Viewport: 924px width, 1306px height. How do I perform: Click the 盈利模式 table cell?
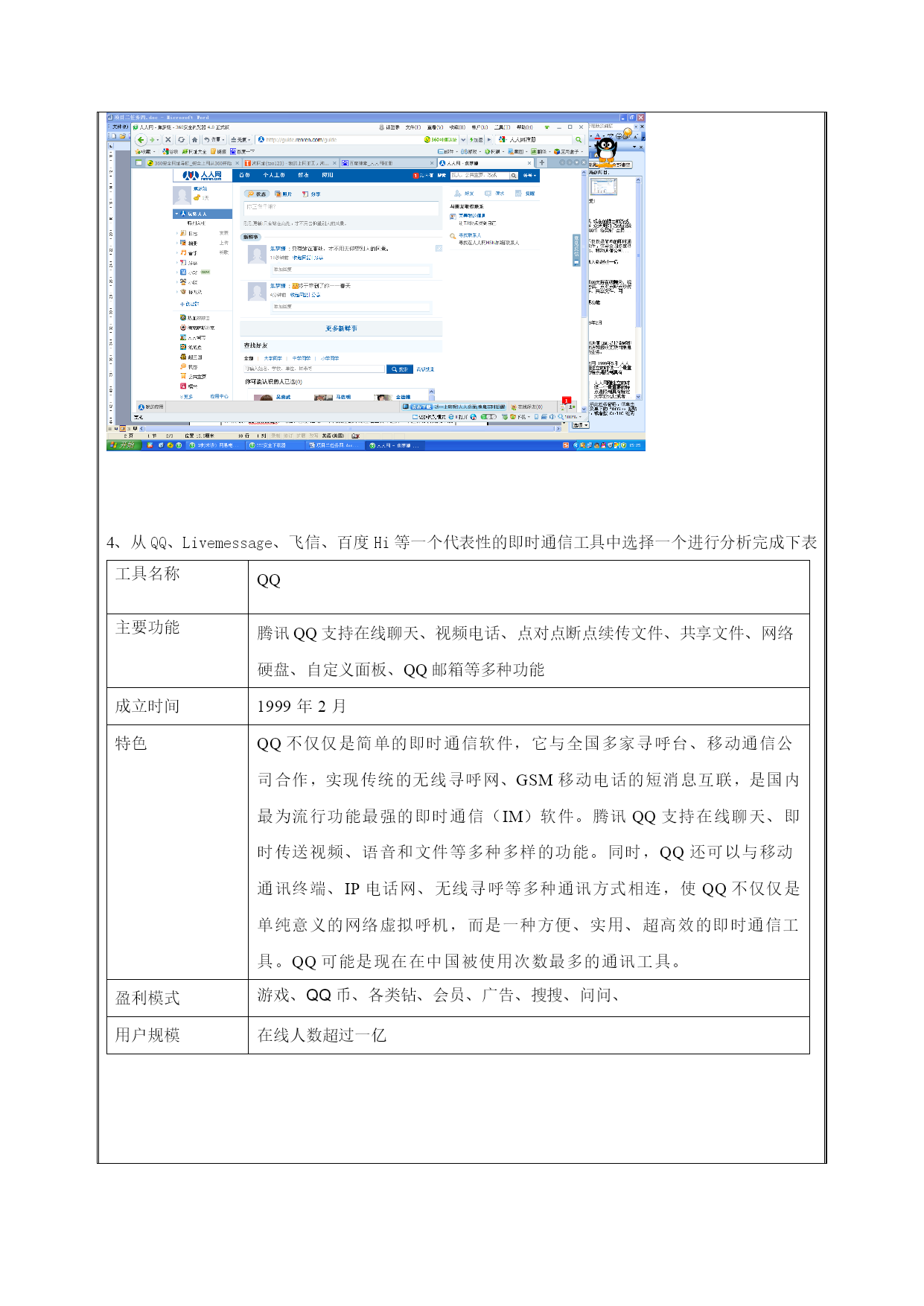177,998
